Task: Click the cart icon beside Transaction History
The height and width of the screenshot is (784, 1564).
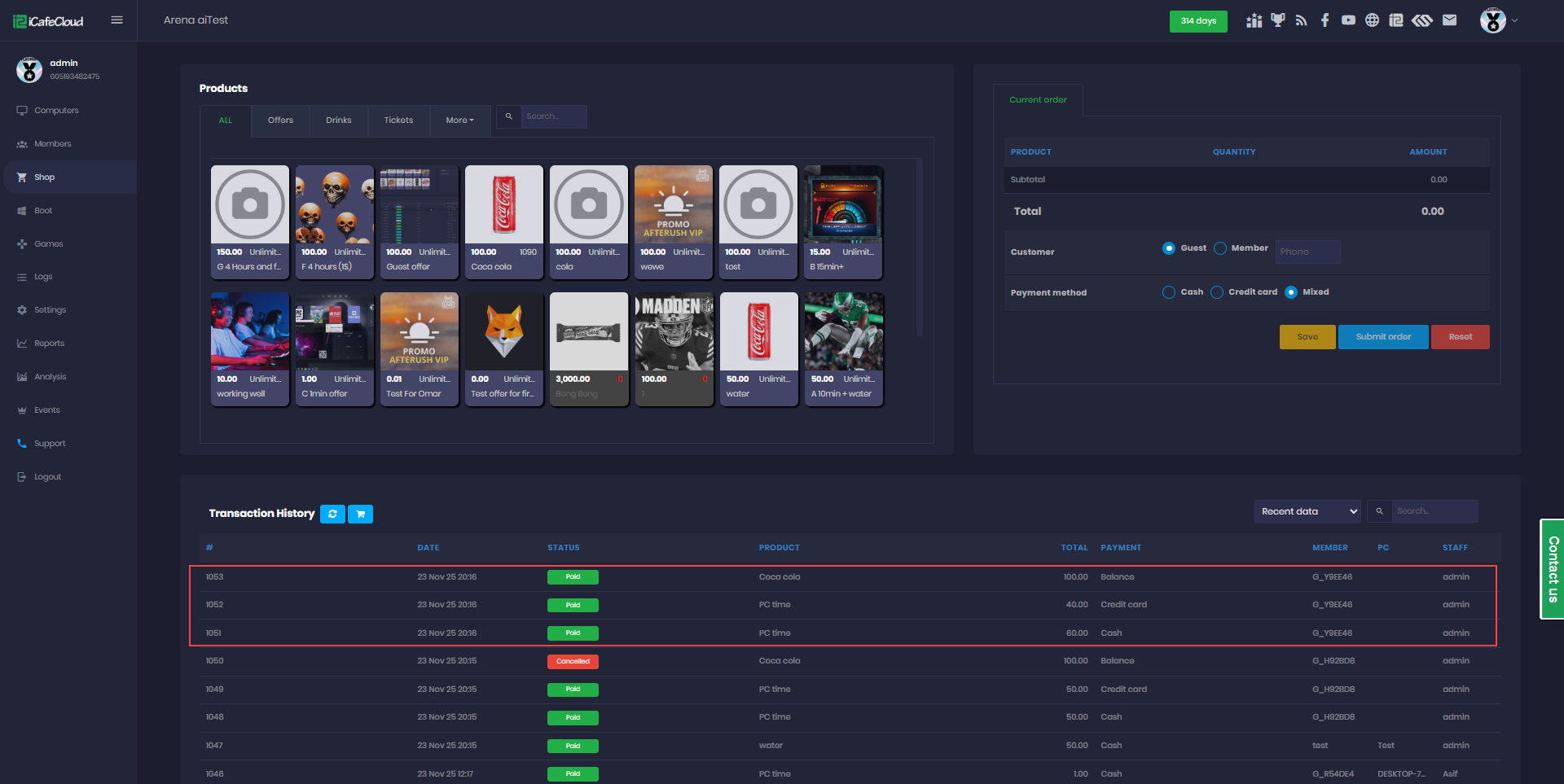Action: point(360,514)
